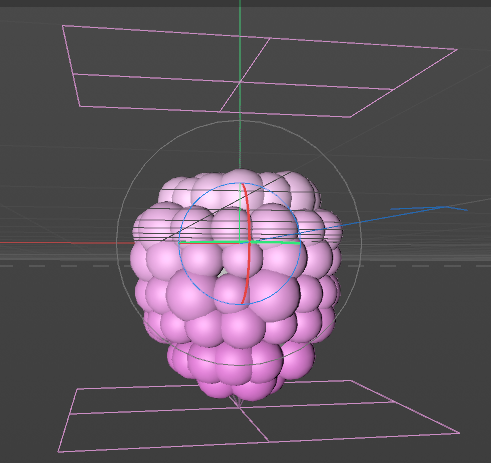Screen dimensions: 491x463
Task: Grab the red vertical rotation arc
Action: pos(248,243)
